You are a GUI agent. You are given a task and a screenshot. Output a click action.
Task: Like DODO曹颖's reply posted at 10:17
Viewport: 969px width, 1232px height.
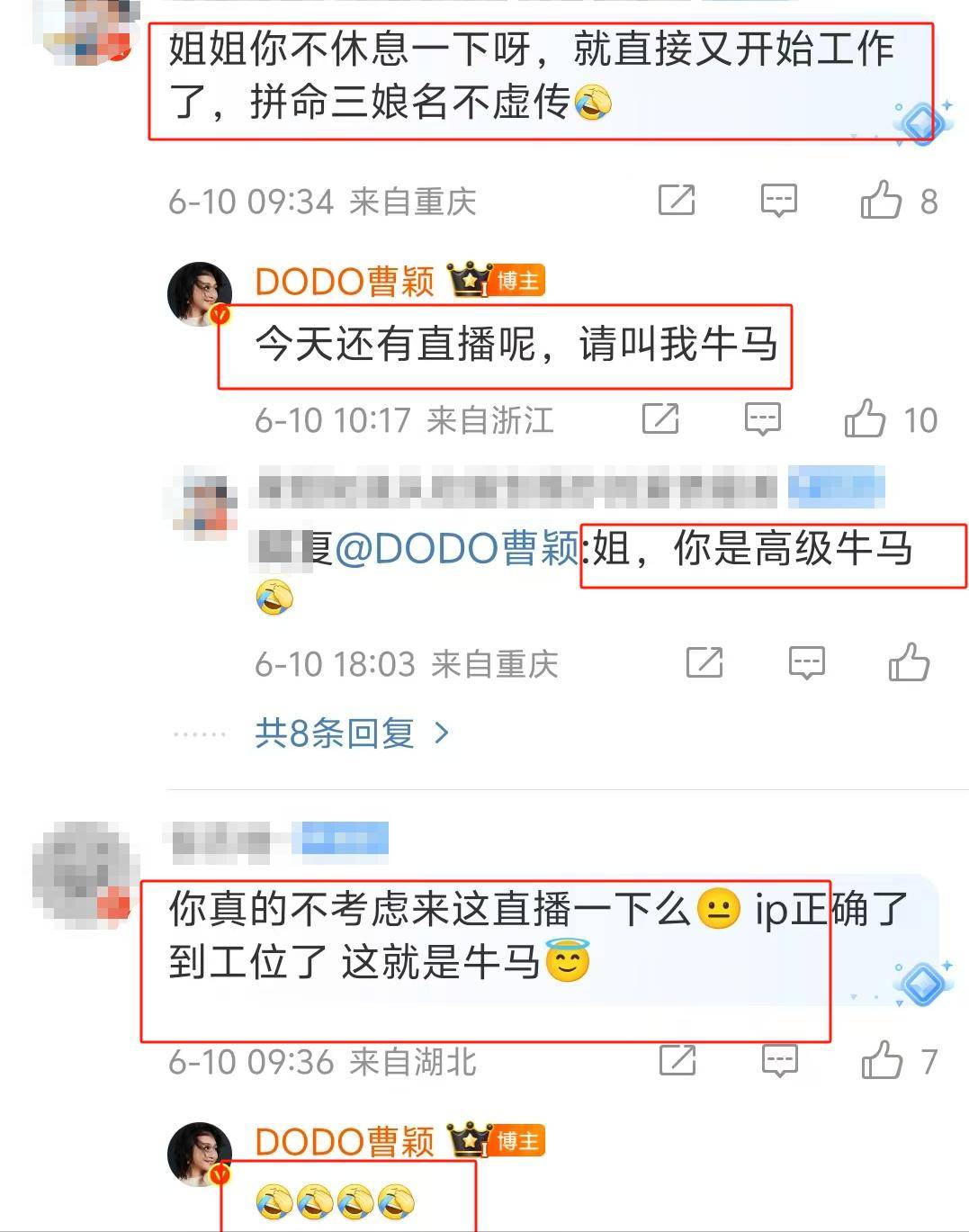click(866, 418)
